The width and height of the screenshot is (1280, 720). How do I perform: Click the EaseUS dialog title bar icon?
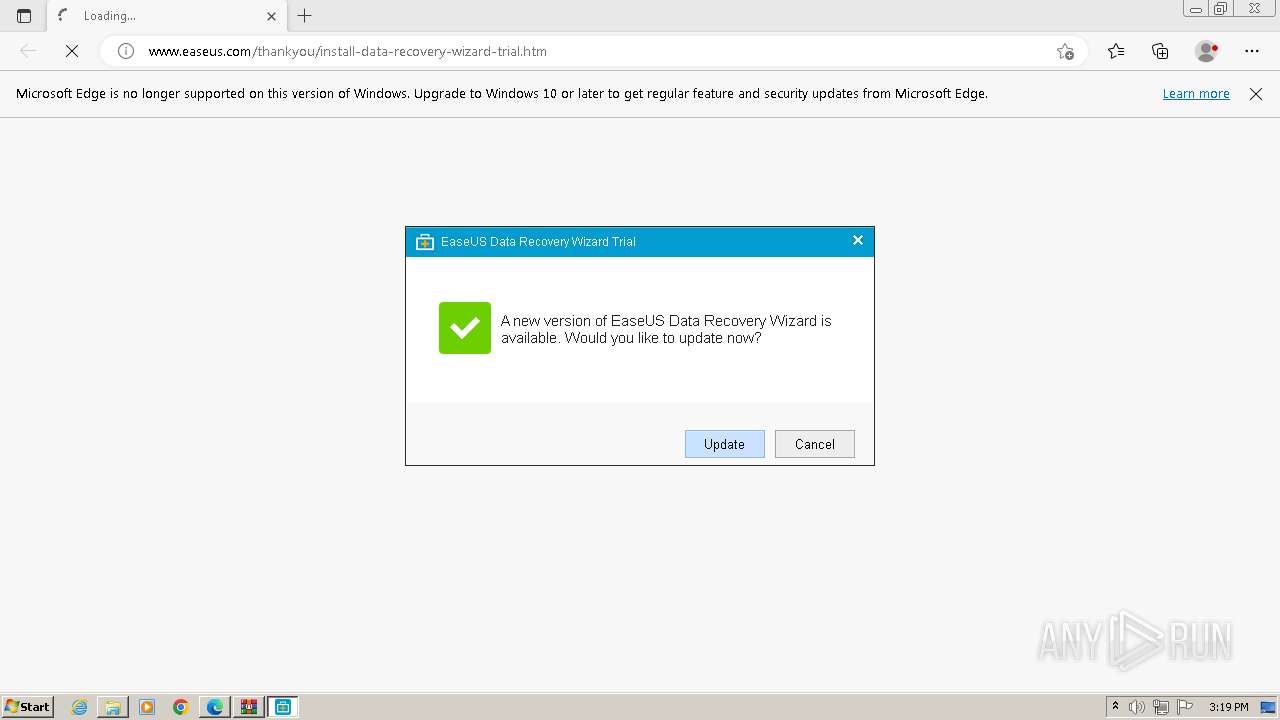pos(425,241)
